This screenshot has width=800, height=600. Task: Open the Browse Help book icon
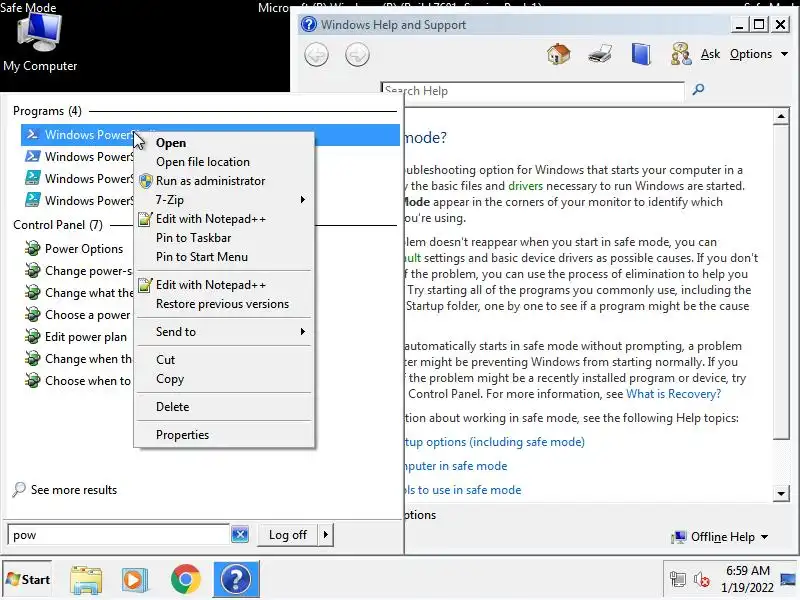point(641,54)
